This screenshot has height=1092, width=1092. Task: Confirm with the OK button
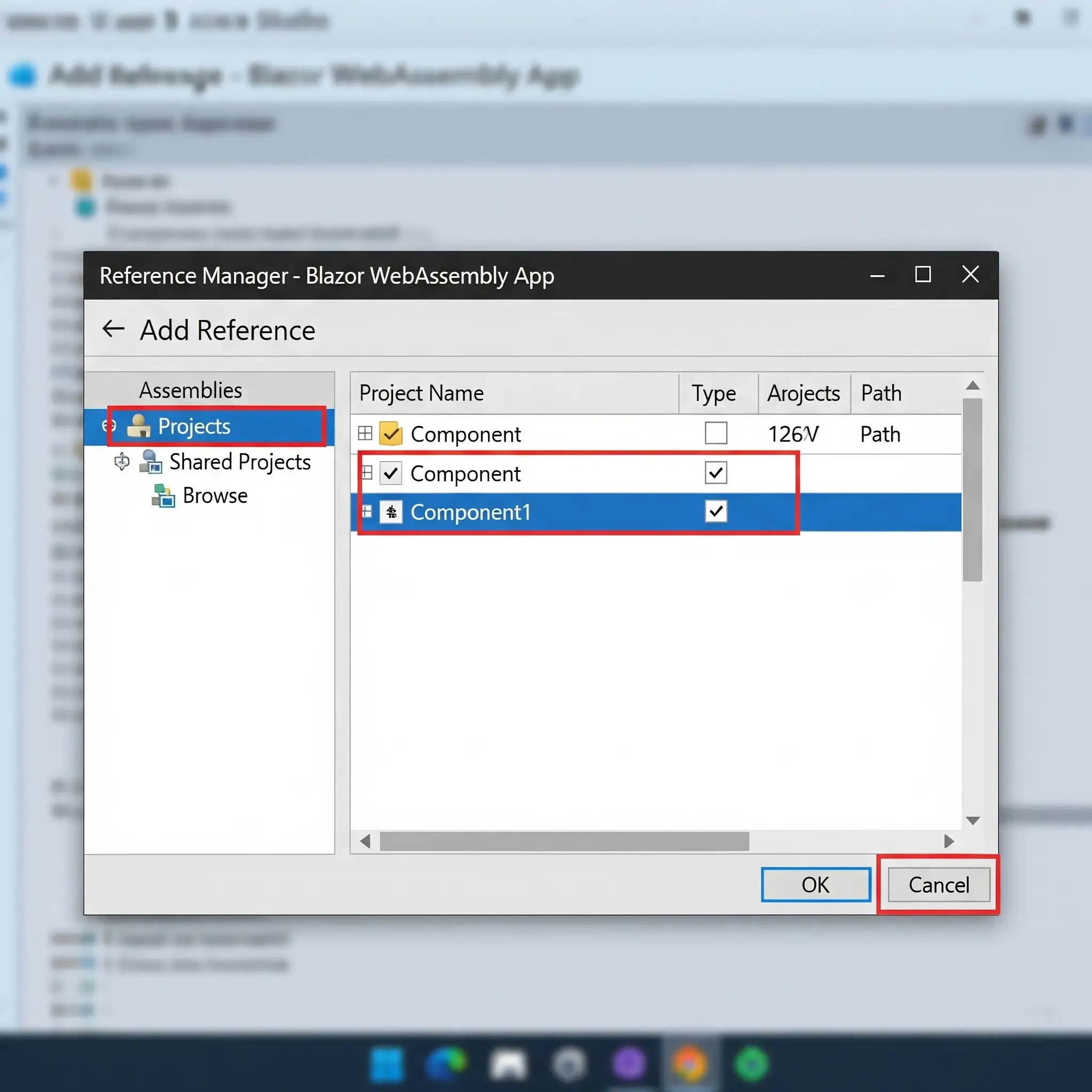[816, 885]
